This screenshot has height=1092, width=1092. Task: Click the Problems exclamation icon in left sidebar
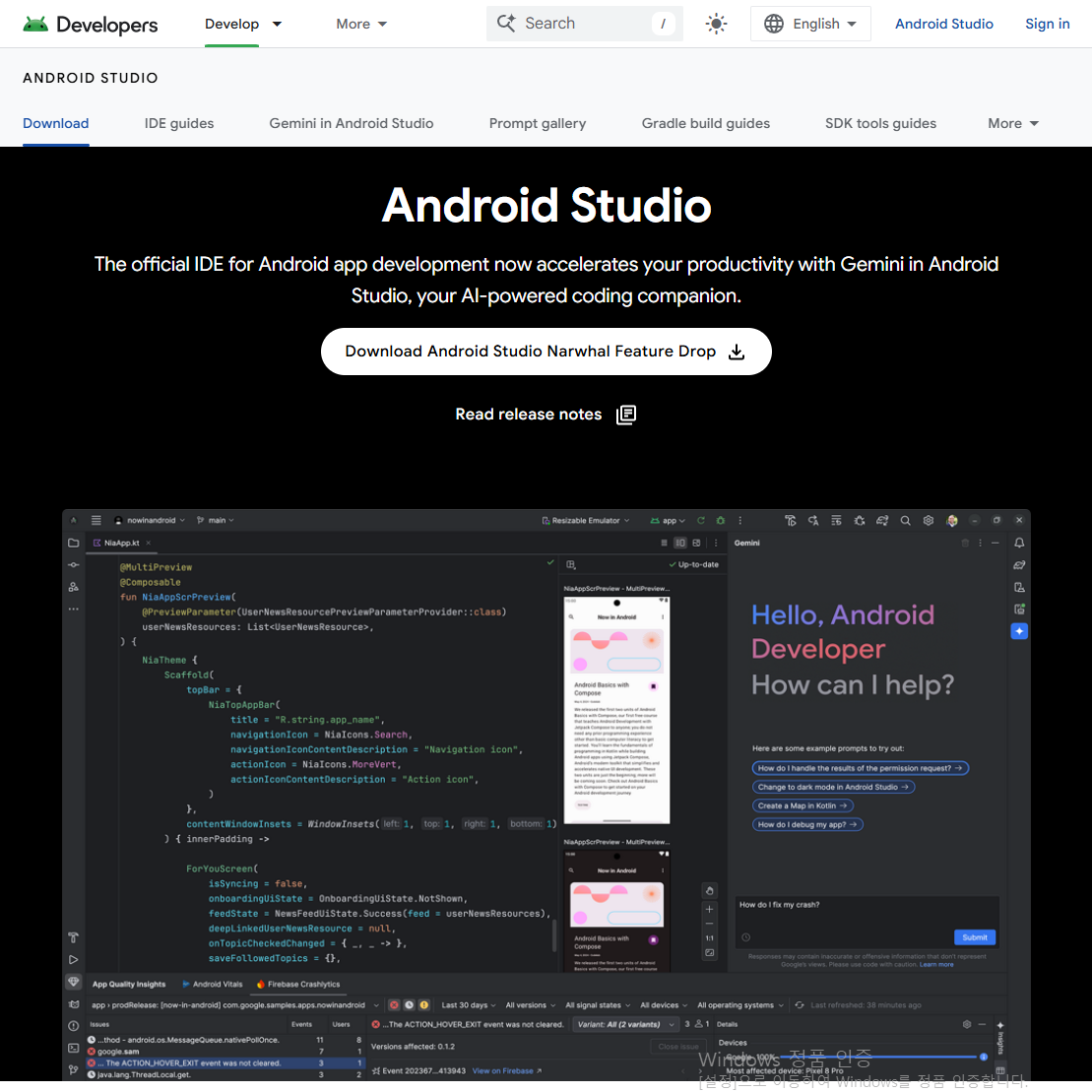click(x=73, y=1026)
